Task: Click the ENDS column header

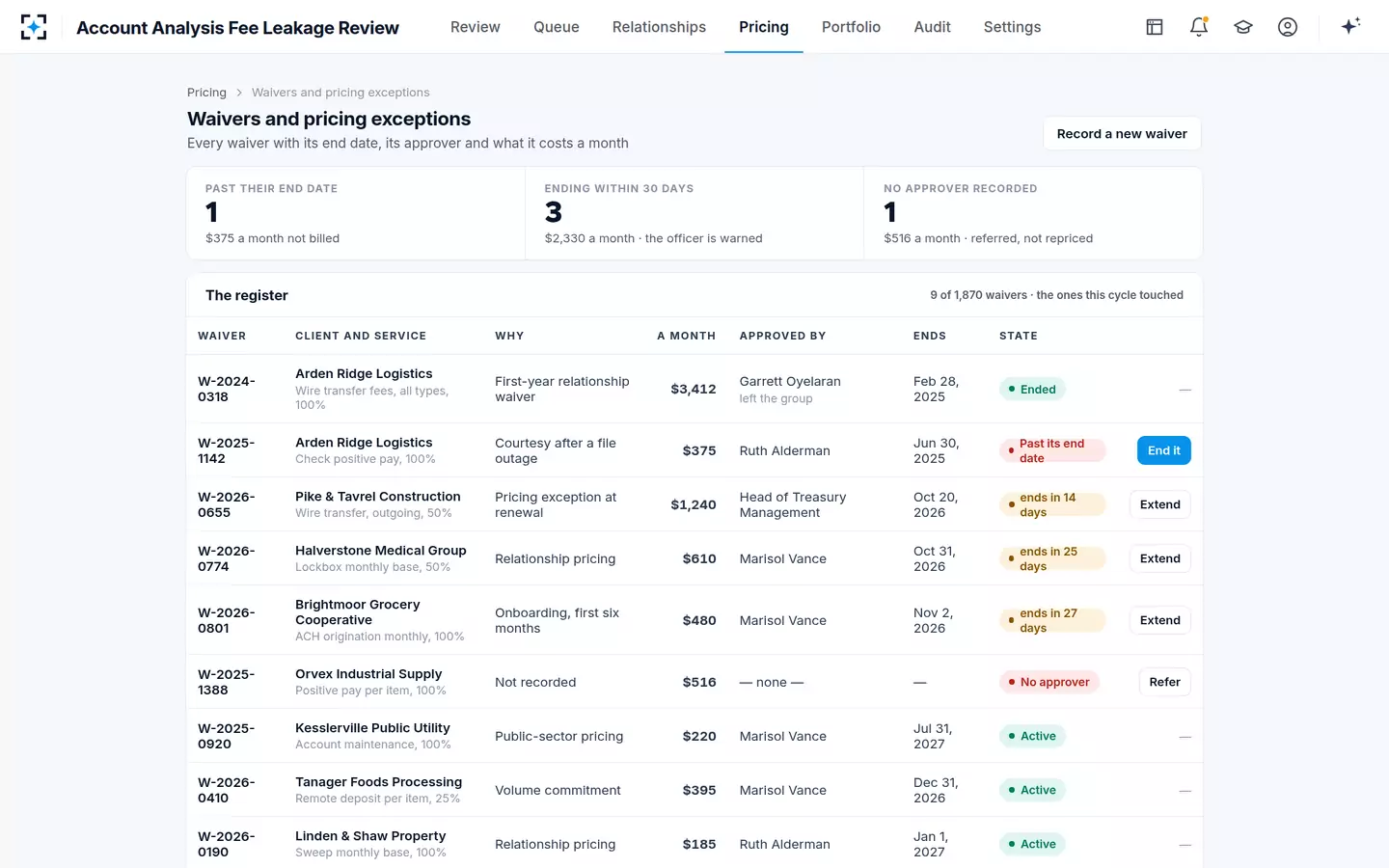Action: click(x=930, y=336)
